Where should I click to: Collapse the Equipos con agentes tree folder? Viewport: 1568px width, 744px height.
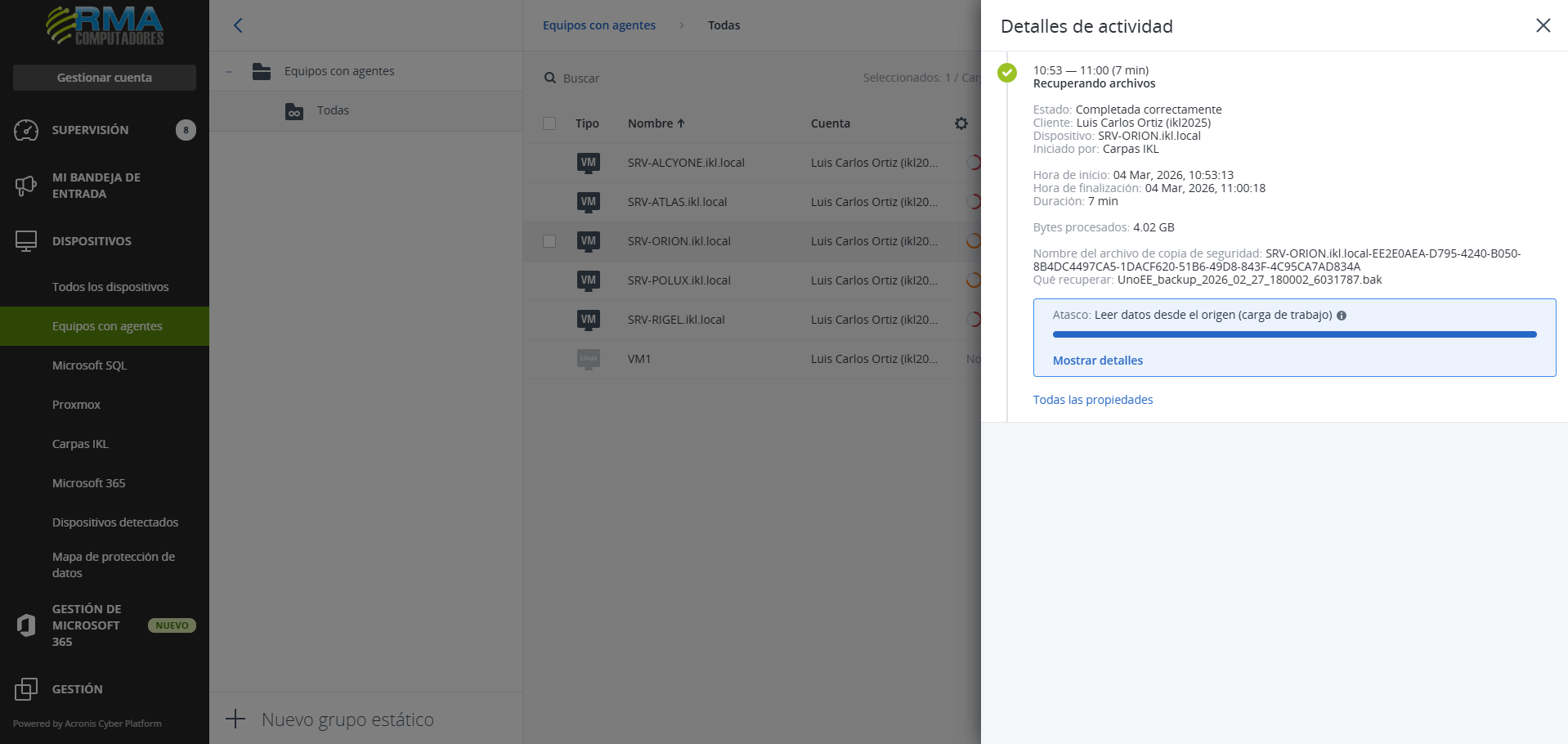coord(230,72)
